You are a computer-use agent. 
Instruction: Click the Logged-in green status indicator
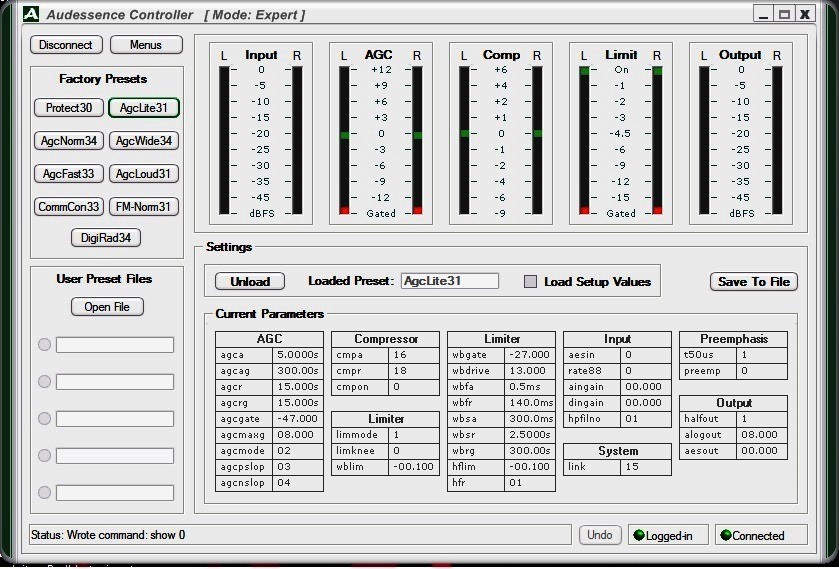click(x=638, y=535)
